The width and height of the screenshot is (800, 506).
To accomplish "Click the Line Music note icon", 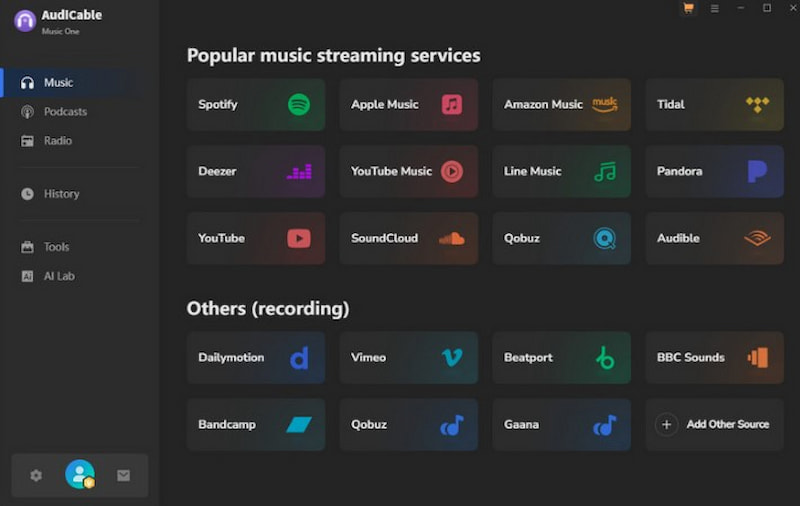I will 605,172.
